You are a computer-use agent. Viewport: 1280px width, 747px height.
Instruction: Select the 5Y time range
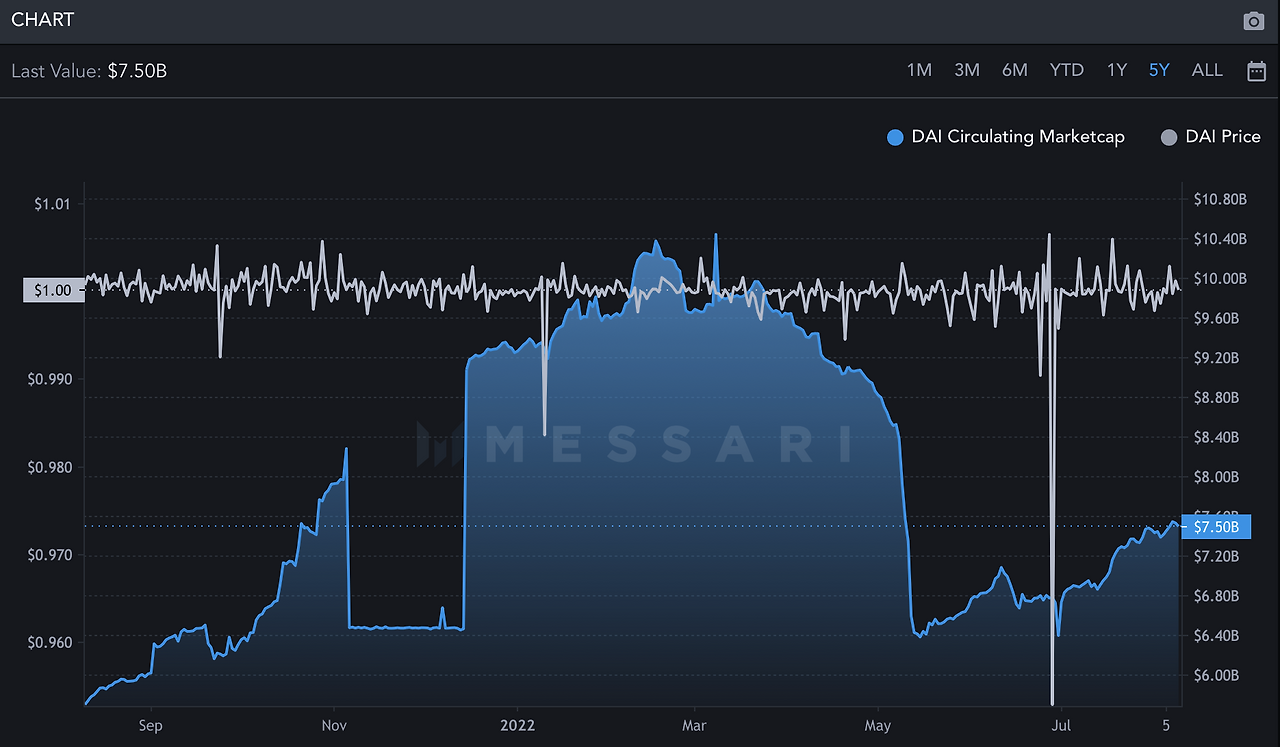click(x=1159, y=70)
